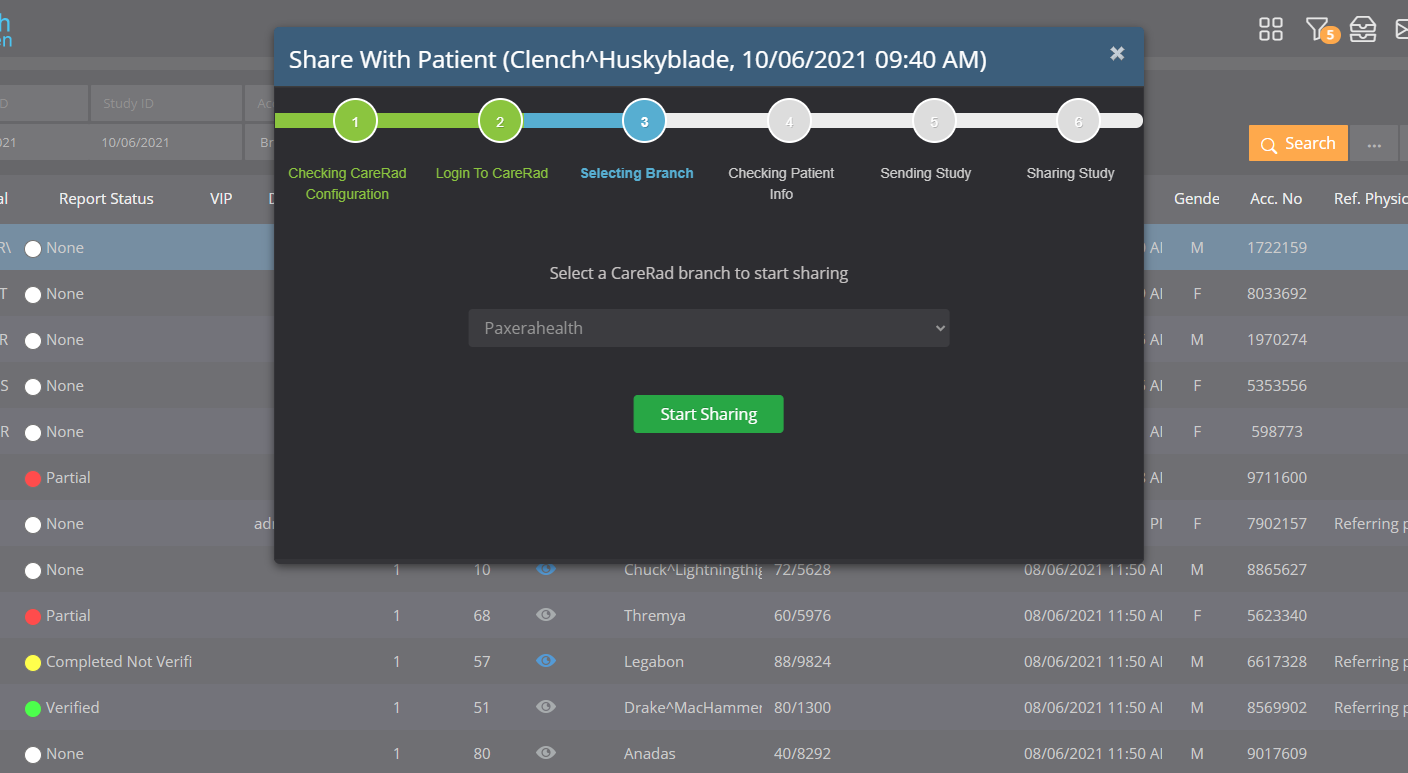
Task: Click the green Verified status dot
Action: click(32, 708)
